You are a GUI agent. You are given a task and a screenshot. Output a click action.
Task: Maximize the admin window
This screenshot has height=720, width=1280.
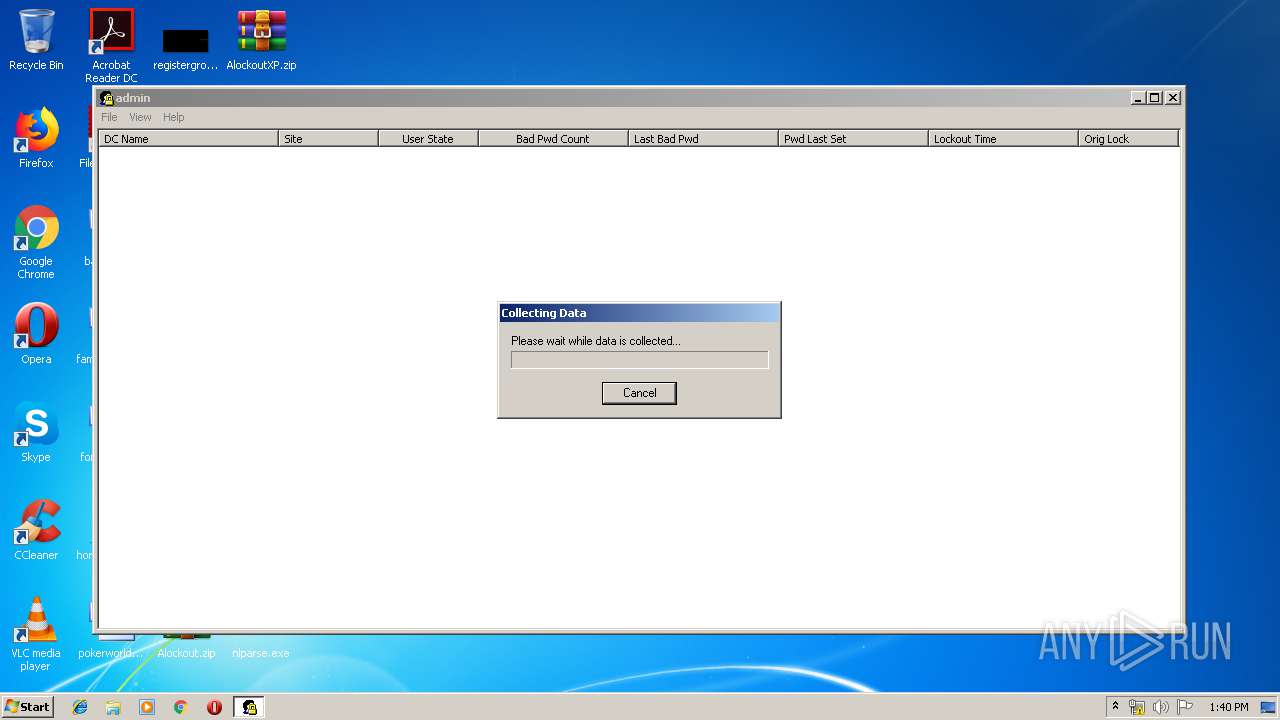tap(1155, 98)
